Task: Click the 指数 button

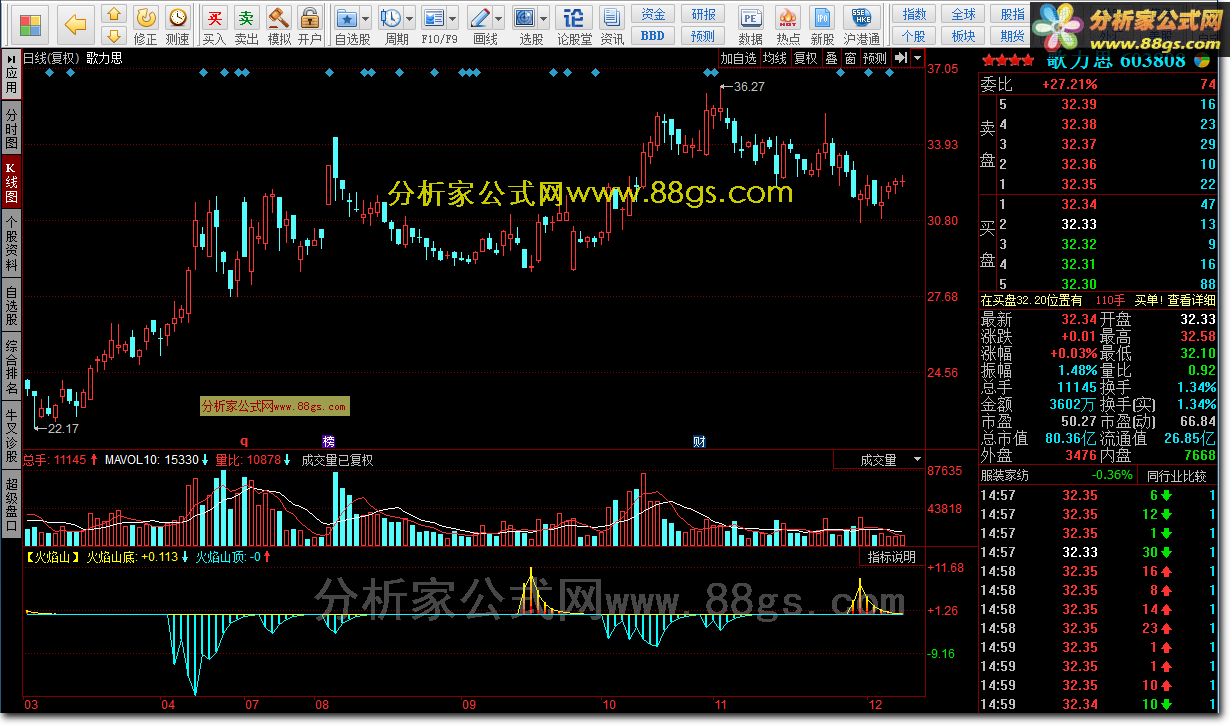Action: [914, 14]
